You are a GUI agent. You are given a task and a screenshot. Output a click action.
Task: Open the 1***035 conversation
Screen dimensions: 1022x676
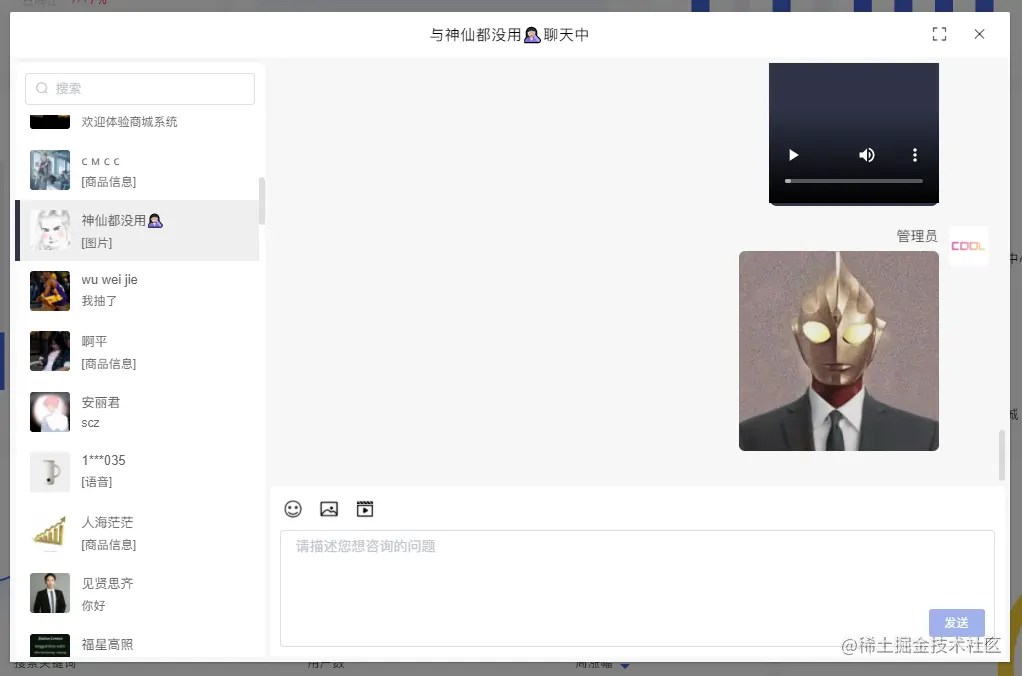pos(138,471)
